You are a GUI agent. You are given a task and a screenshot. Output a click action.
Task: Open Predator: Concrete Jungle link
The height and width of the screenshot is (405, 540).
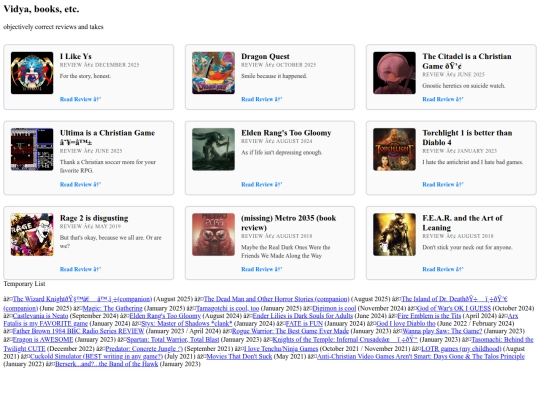click(x=144, y=349)
